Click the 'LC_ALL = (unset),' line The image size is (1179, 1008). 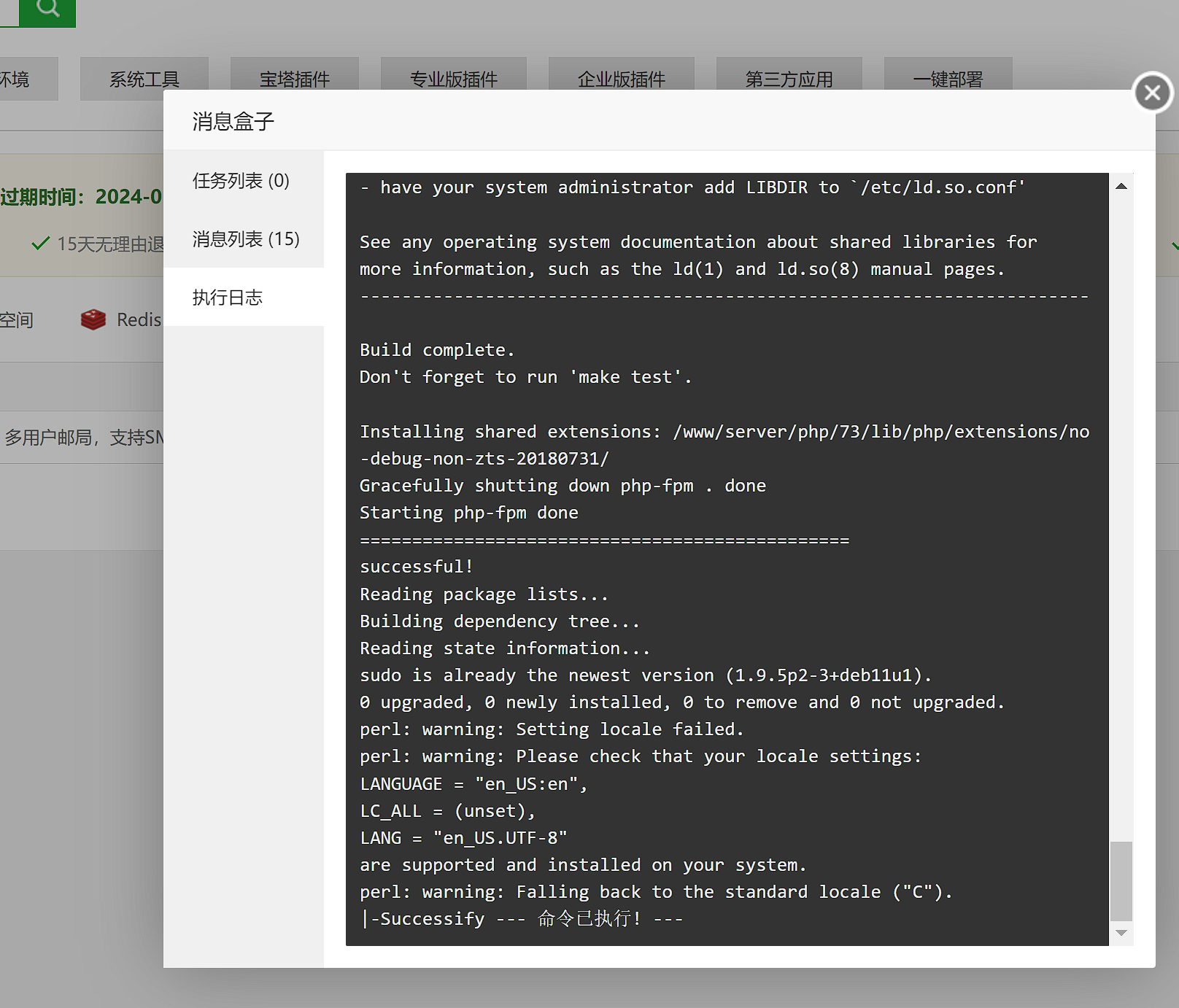tap(448, 811)
